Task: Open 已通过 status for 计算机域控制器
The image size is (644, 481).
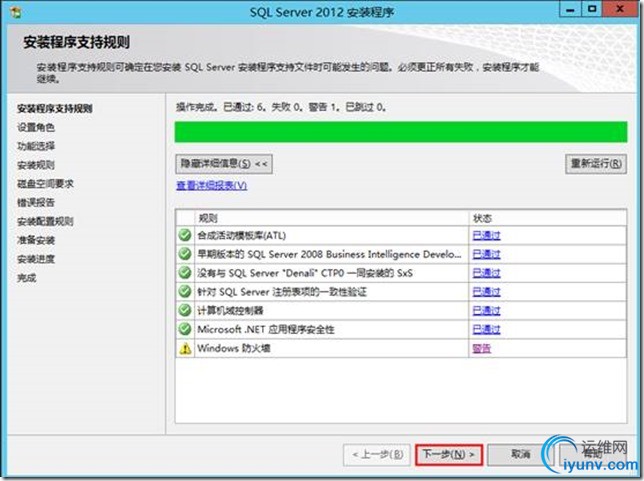Action: pyautogui.click(x=486, y=310)
